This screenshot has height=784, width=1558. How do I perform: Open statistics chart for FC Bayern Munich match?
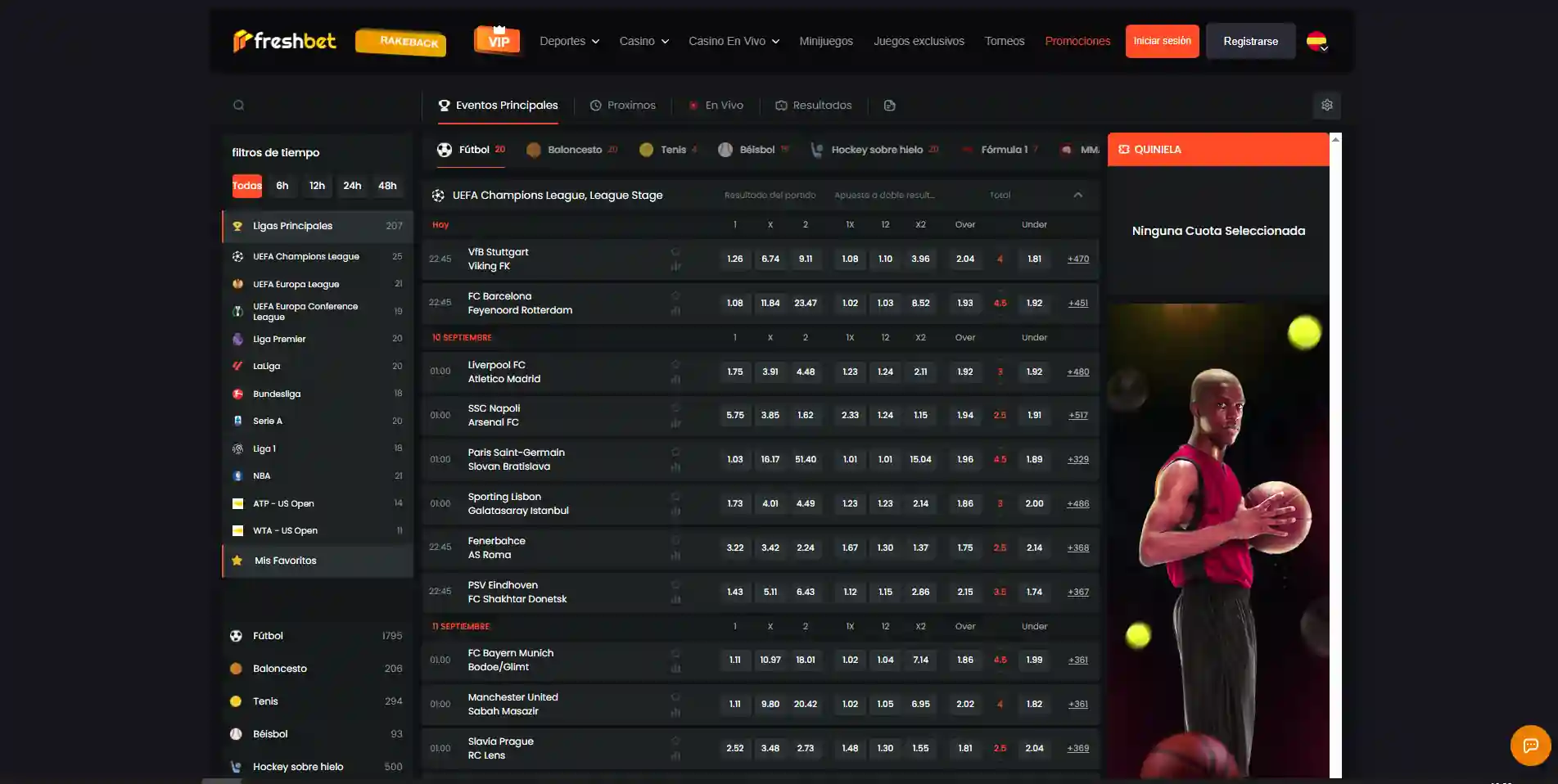click(675, 668)
